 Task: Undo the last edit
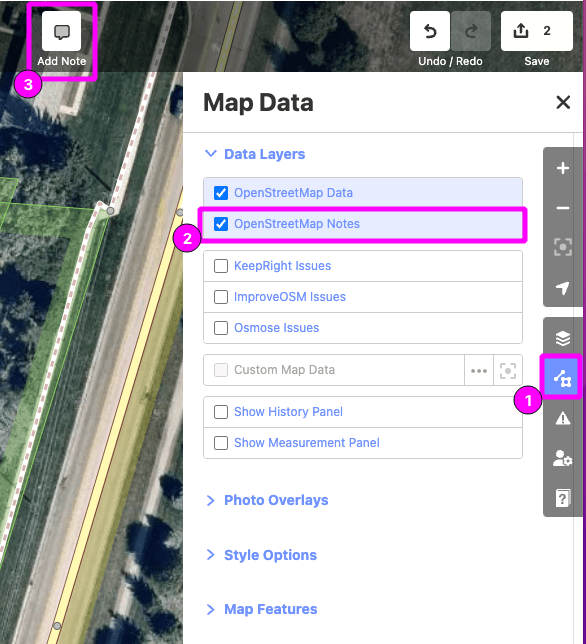coord(430,31)
